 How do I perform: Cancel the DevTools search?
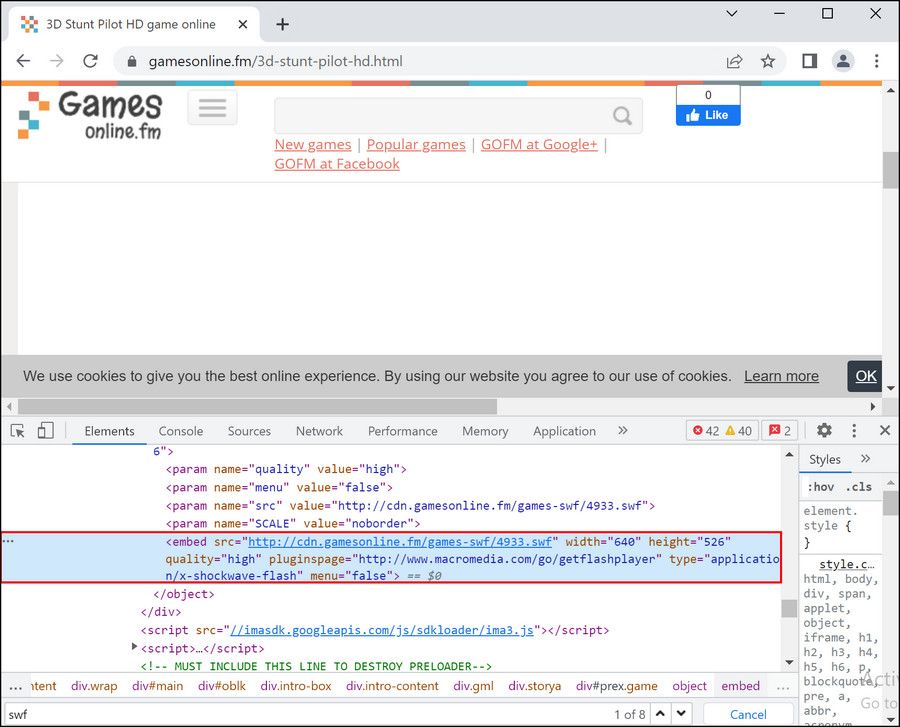click(748, 714)
